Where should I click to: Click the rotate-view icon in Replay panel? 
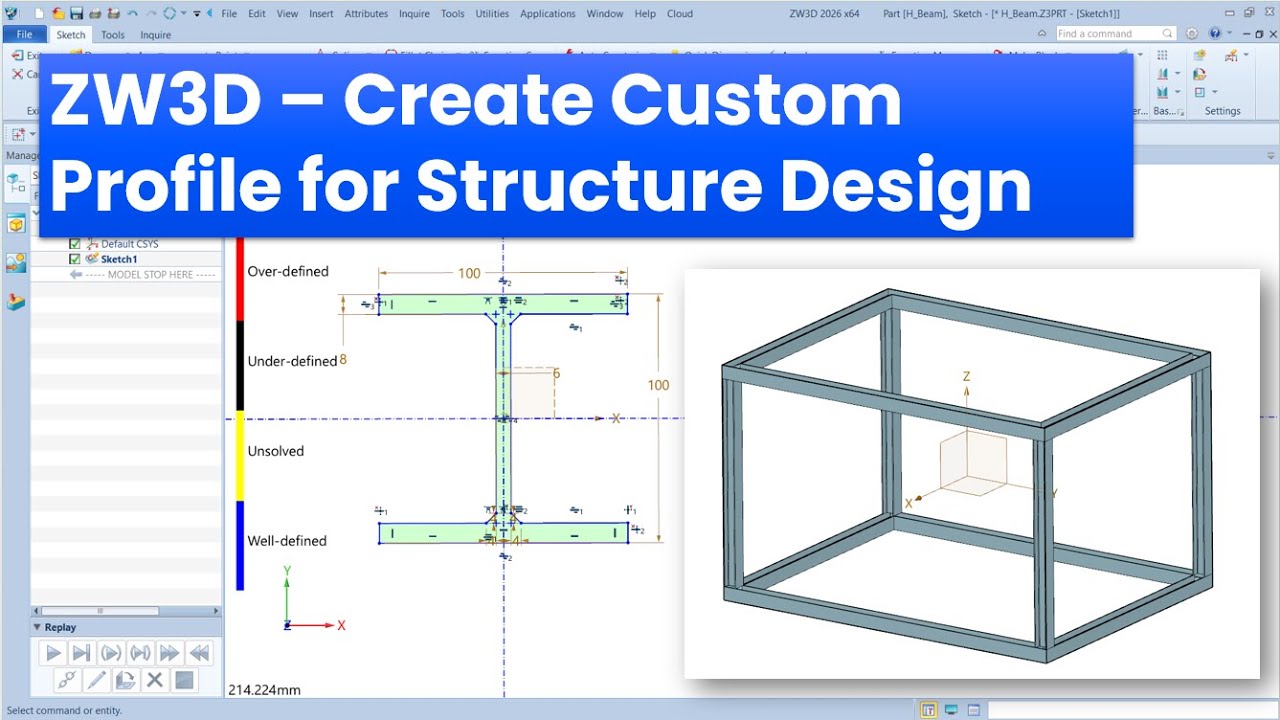pos(125,680)
